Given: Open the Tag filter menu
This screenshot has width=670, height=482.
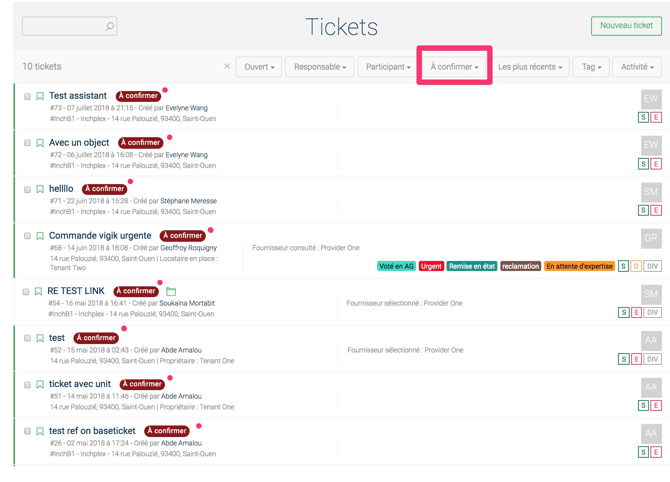Looking at the screenshot, I should pyautogui.click(x=592, y=67).
